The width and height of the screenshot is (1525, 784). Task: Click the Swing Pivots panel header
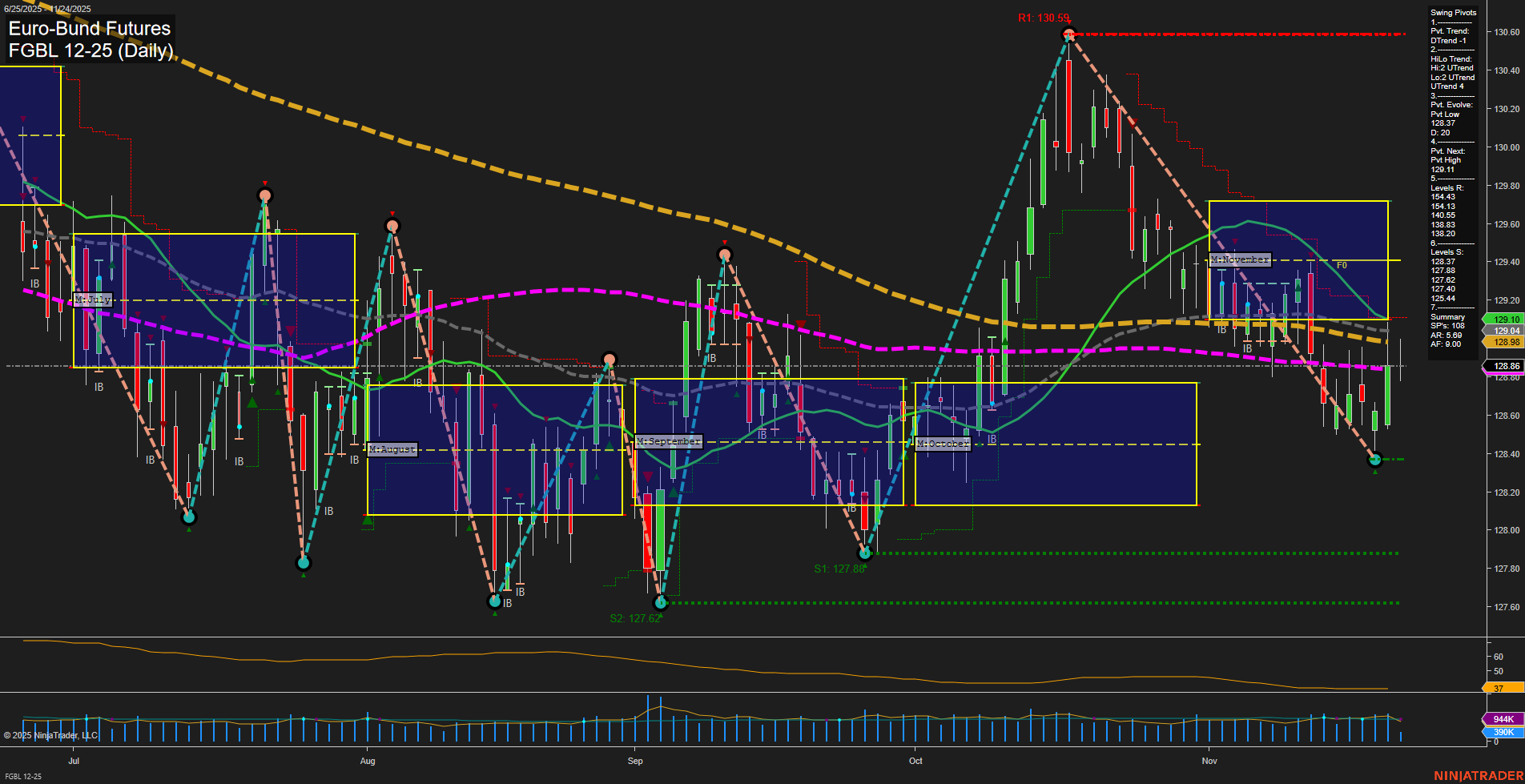1453,13
